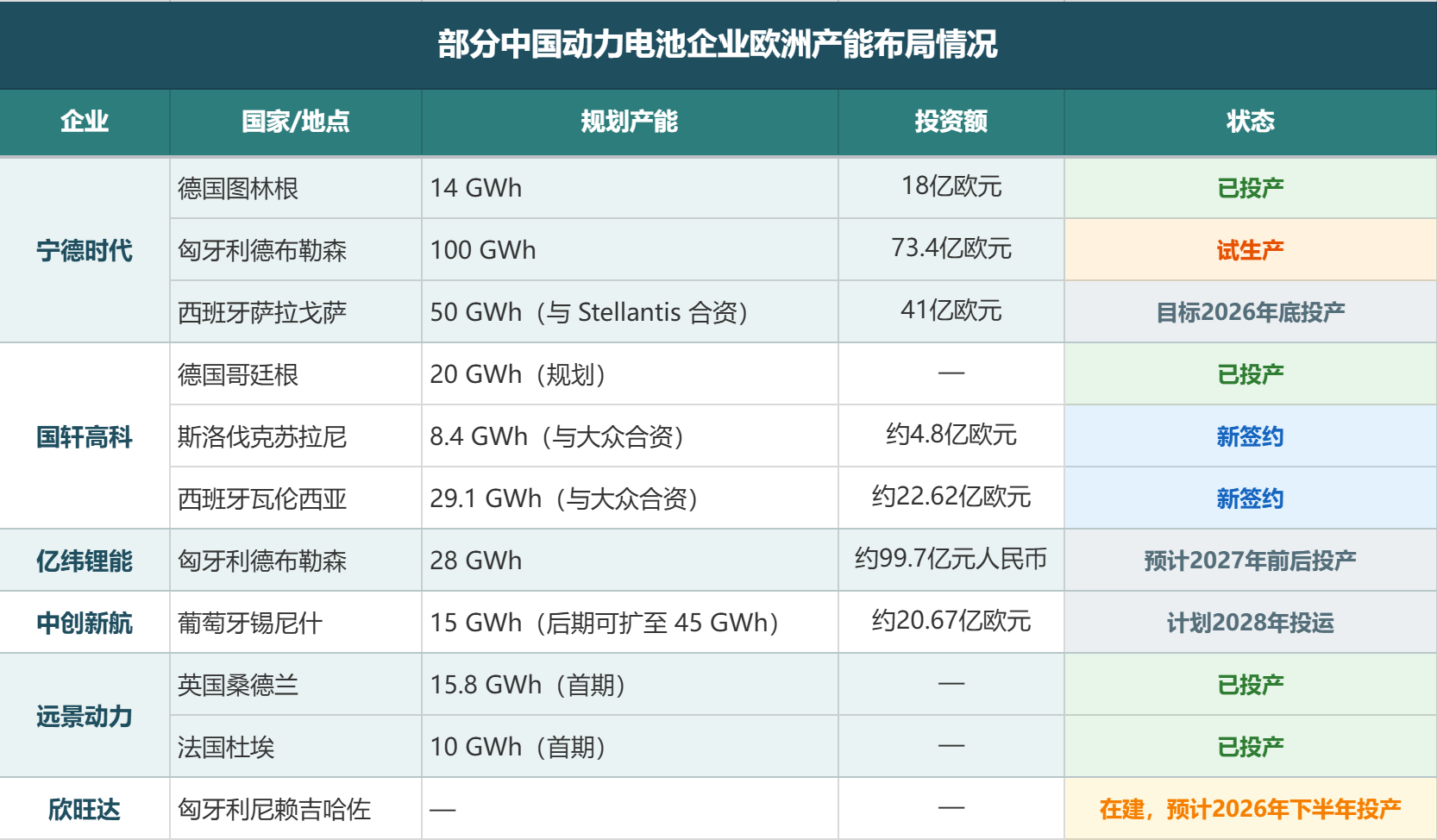Select the 国家/地点 column header
The width and height of the screenshot is (1437, 840).
[296, 122]
